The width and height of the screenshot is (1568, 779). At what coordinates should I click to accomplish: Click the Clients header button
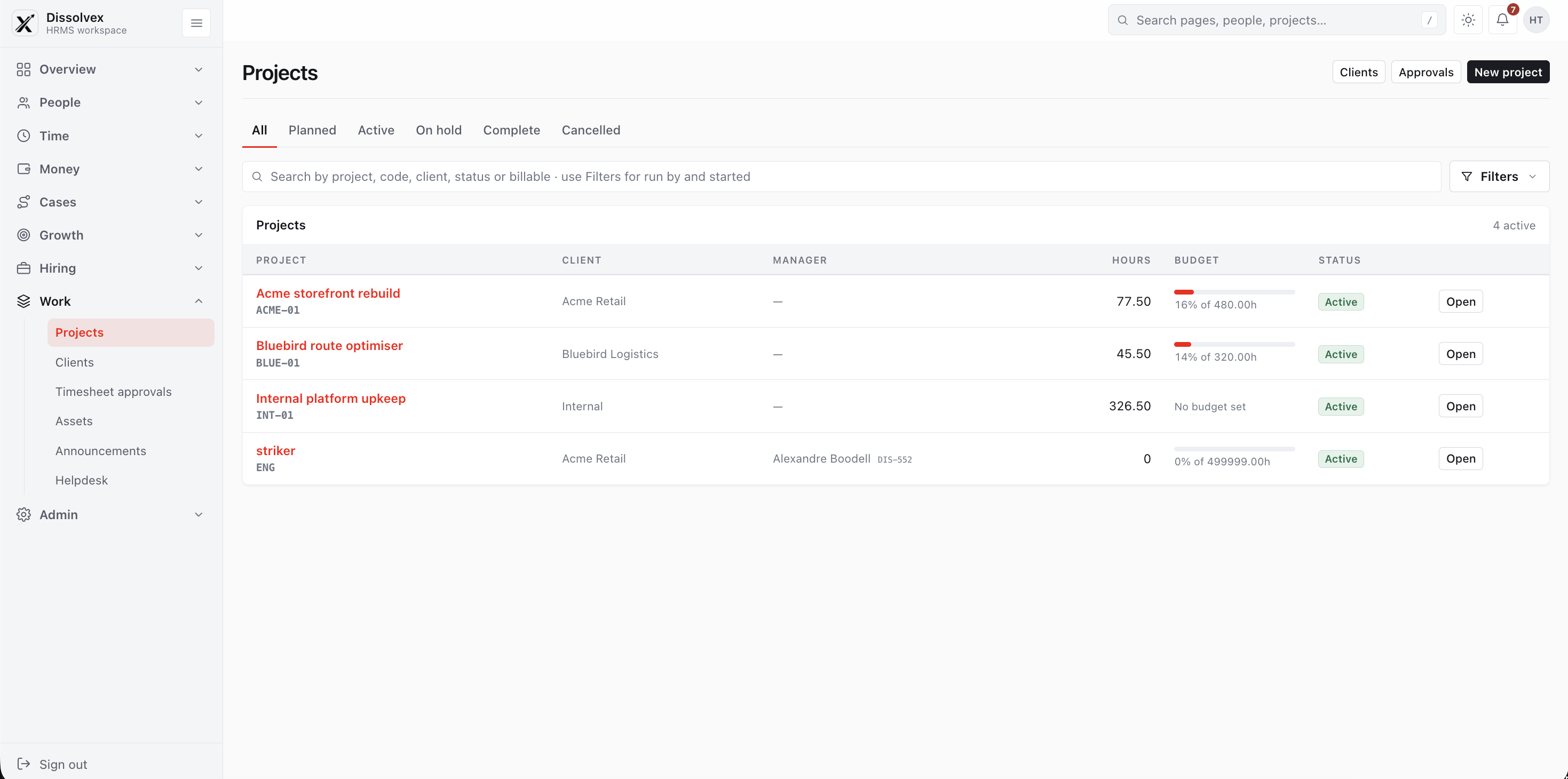(1359, 72)
